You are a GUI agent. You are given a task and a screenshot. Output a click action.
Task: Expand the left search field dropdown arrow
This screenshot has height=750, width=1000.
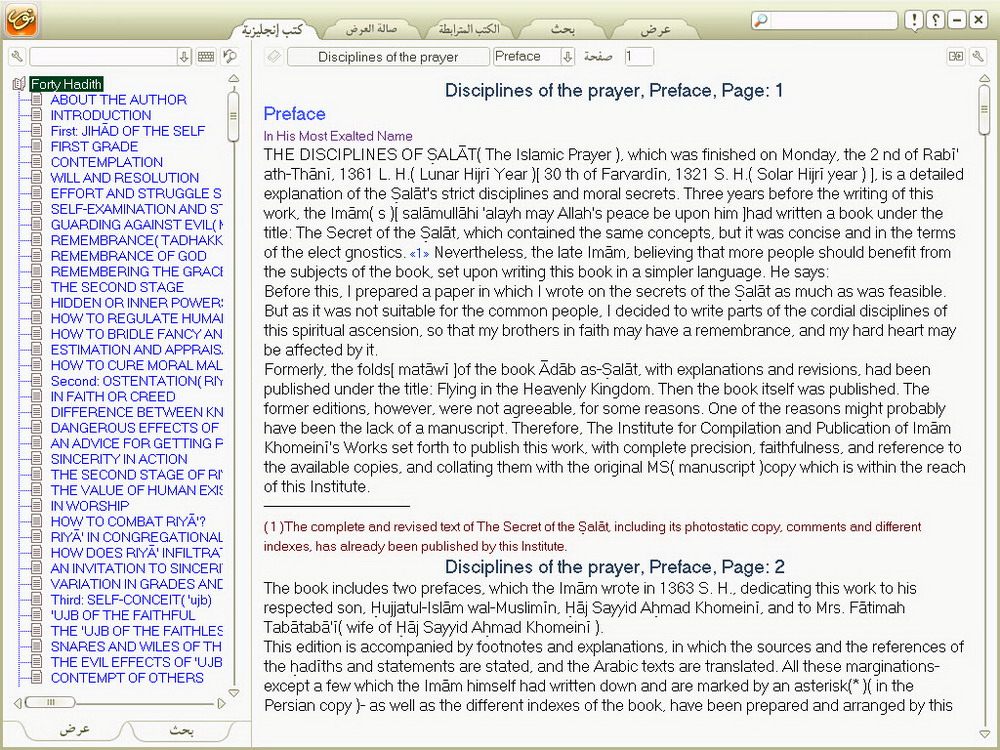coord(184,57)
